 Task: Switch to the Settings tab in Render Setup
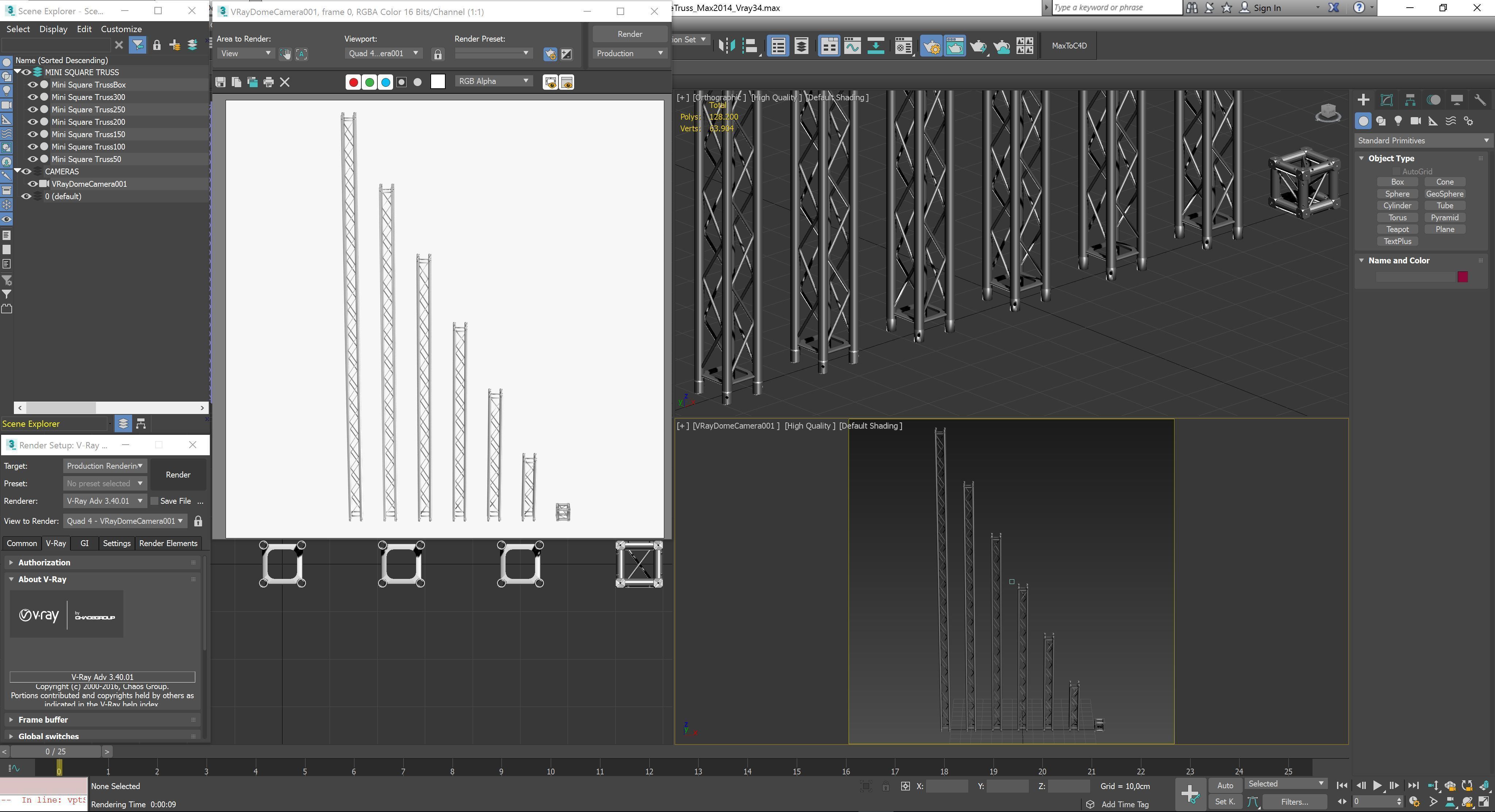[117, 543]
